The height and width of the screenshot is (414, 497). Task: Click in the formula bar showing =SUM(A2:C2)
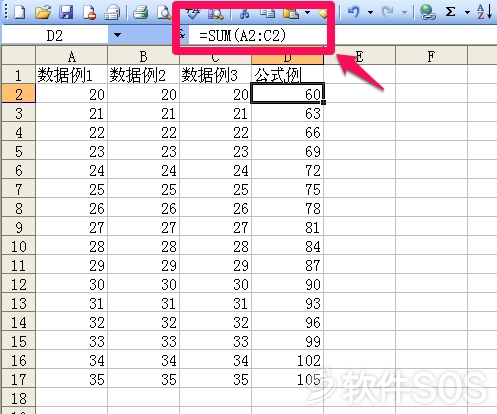(x=257, y=35)
